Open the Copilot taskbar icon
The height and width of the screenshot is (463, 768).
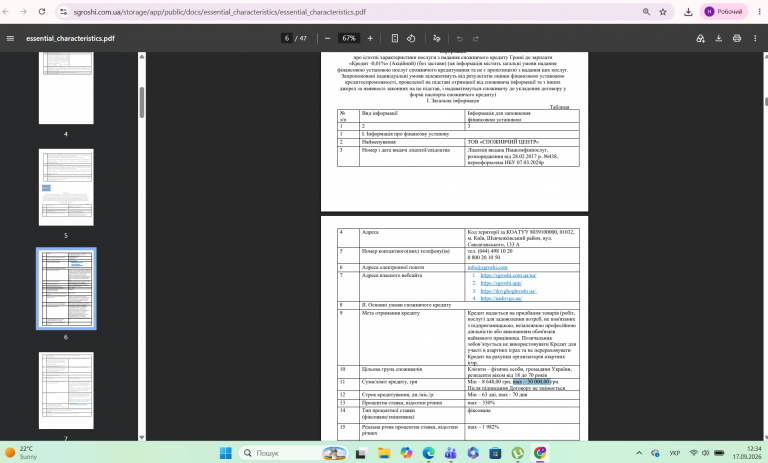coord(406,453)
